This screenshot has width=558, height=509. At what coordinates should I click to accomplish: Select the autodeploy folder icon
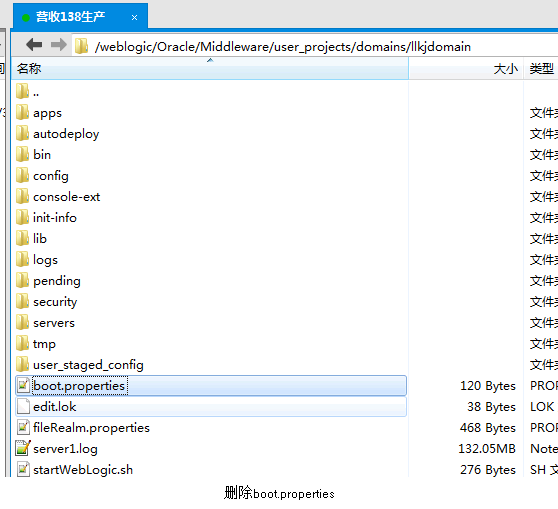click(x=22, y=133)
